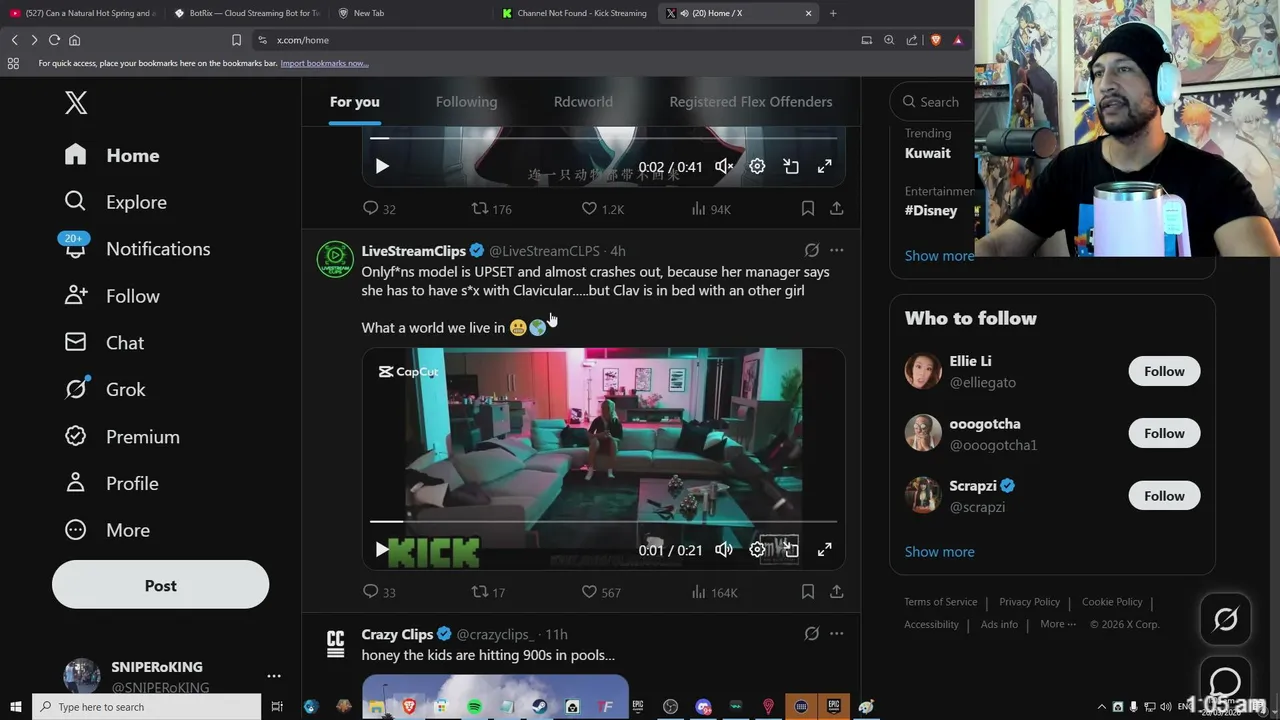Open the Explore page

(x=115, y=202)
